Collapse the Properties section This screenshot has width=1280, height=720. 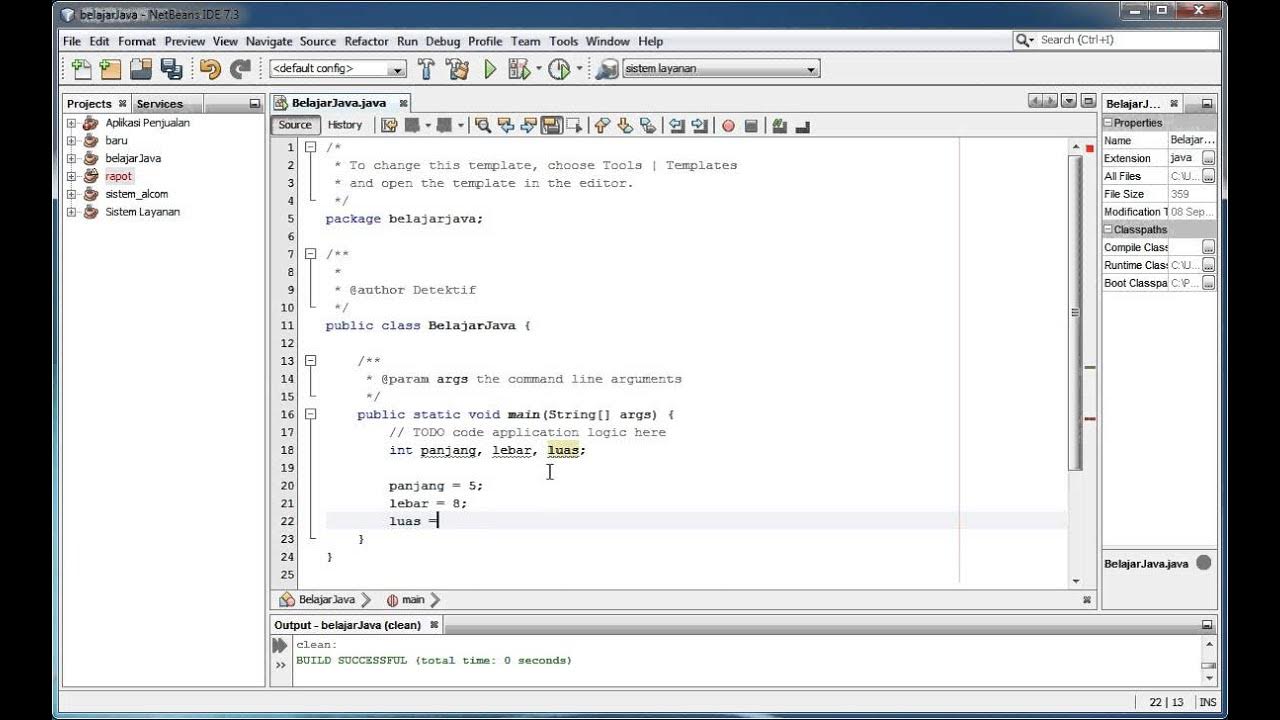pyautogui.click(x=1108, y=123)
